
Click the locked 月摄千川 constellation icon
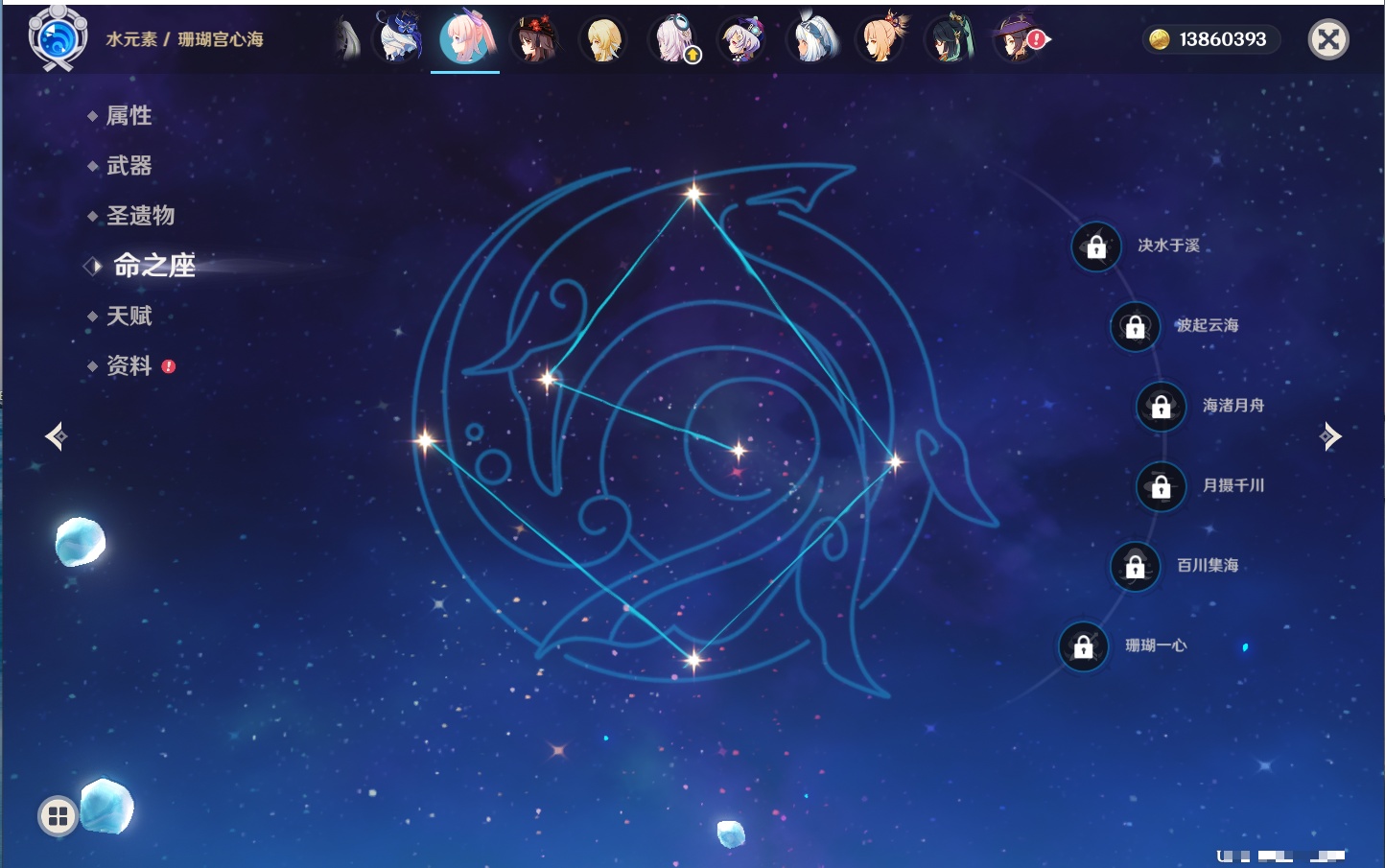(1161, 486)
